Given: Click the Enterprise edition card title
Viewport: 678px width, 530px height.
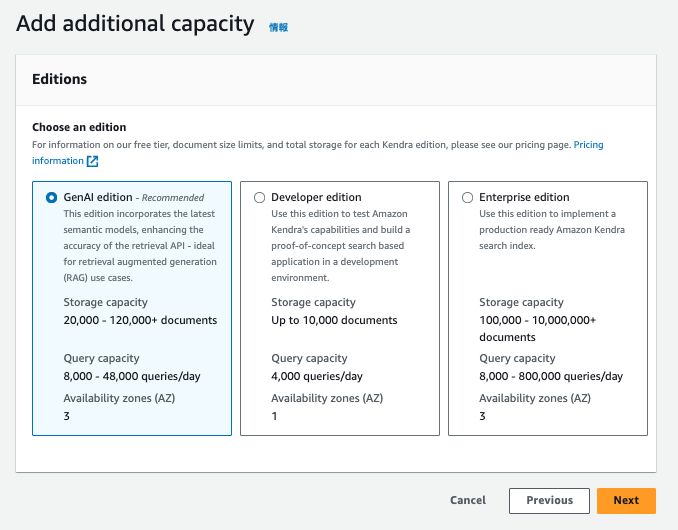Looking at the screenshot, I should [x=524, y=197].
